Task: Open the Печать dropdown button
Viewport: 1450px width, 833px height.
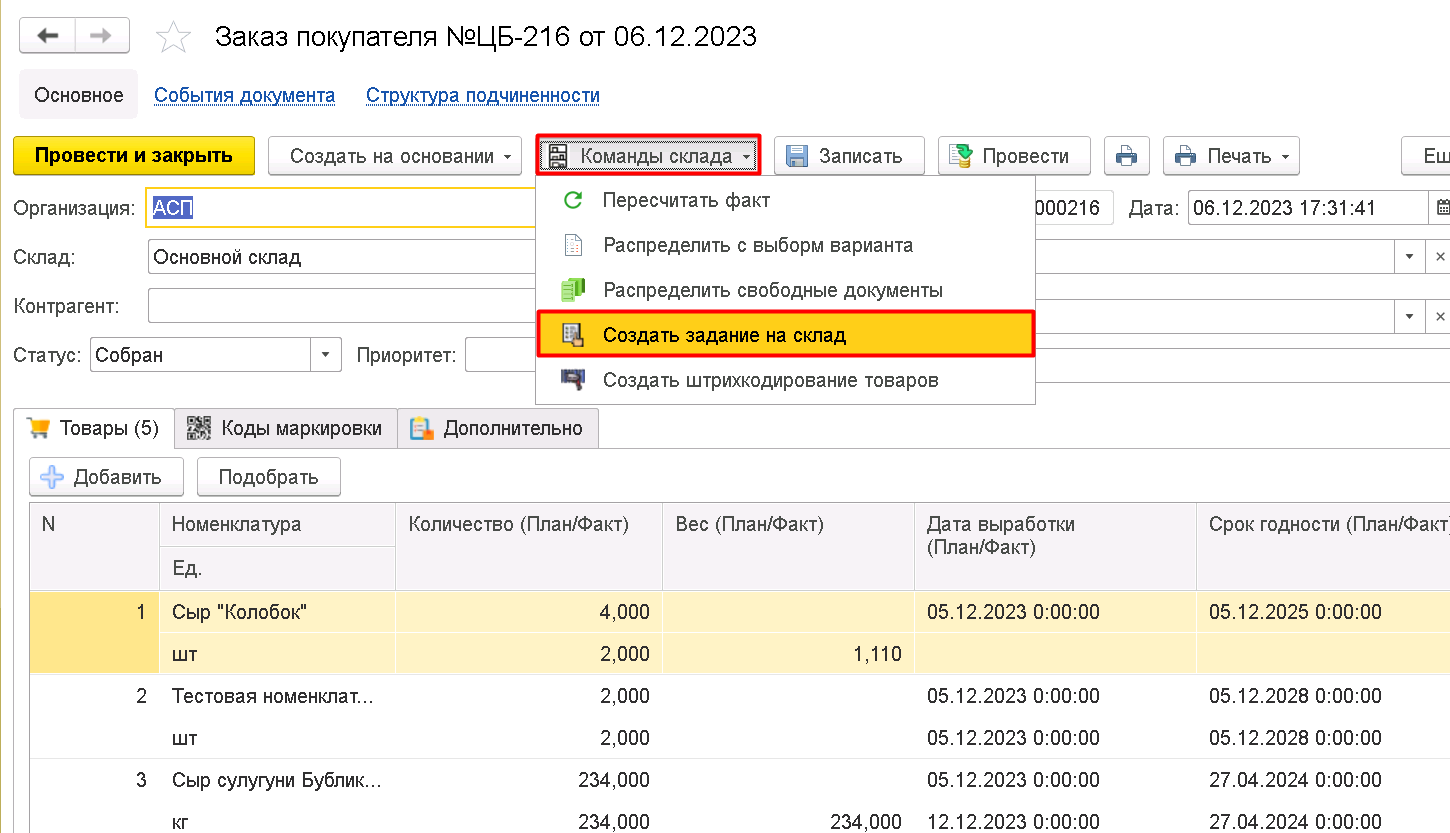Action: pyautogui.click(x=1231, y=156)
